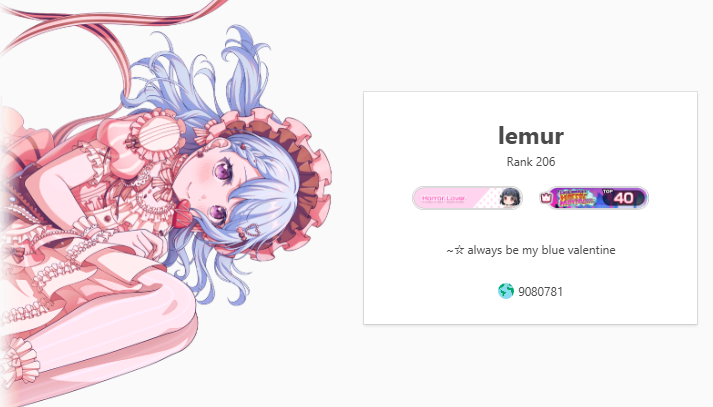The width and height of the screenshot is (713, 407).
Task: Click the star symbol in the profile bio
Action: [x=459, y=250]
